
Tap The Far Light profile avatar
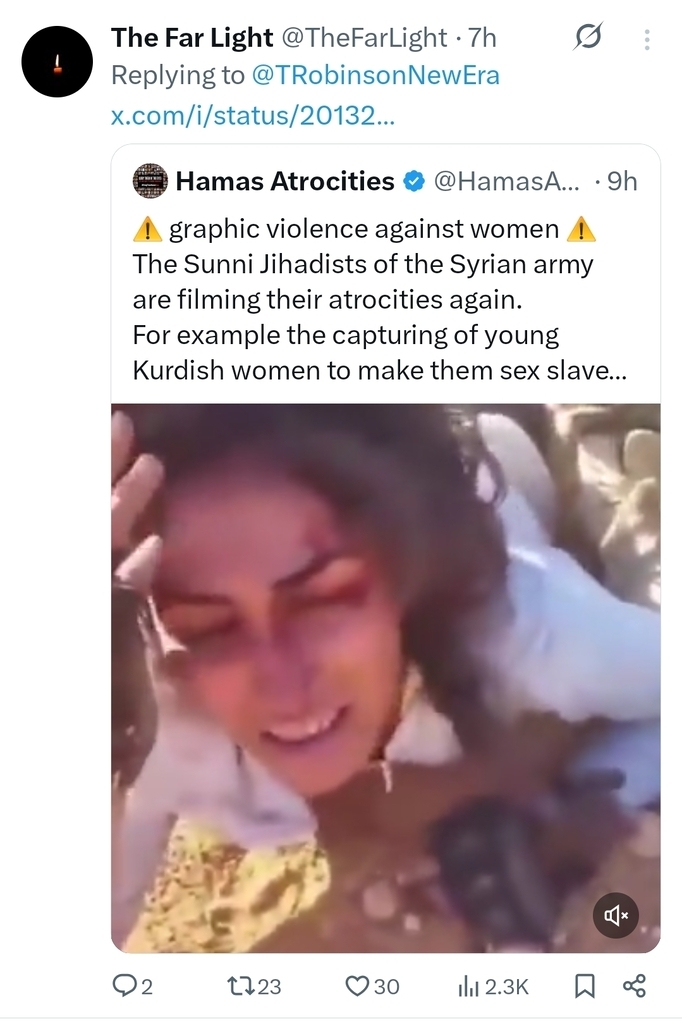[x=57, y=61]
